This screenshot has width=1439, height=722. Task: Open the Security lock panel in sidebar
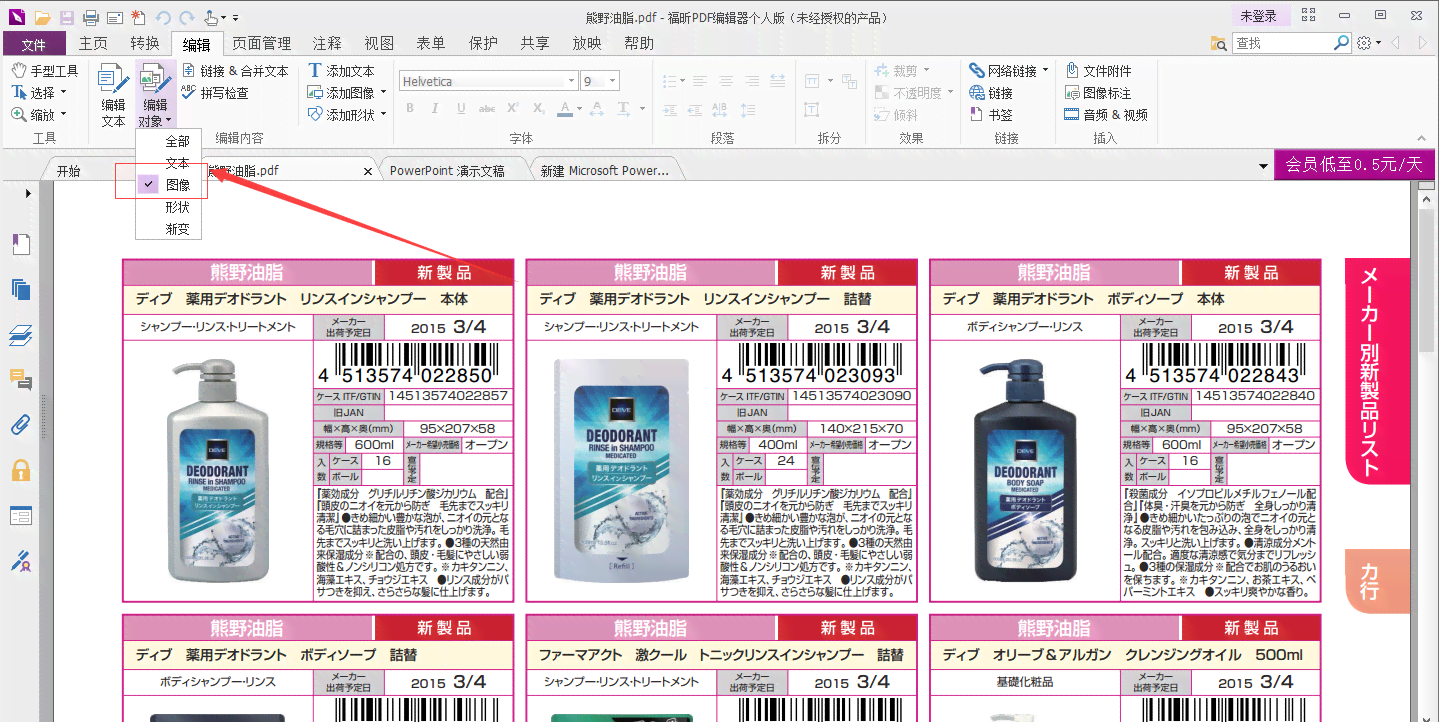coord(21,470)
